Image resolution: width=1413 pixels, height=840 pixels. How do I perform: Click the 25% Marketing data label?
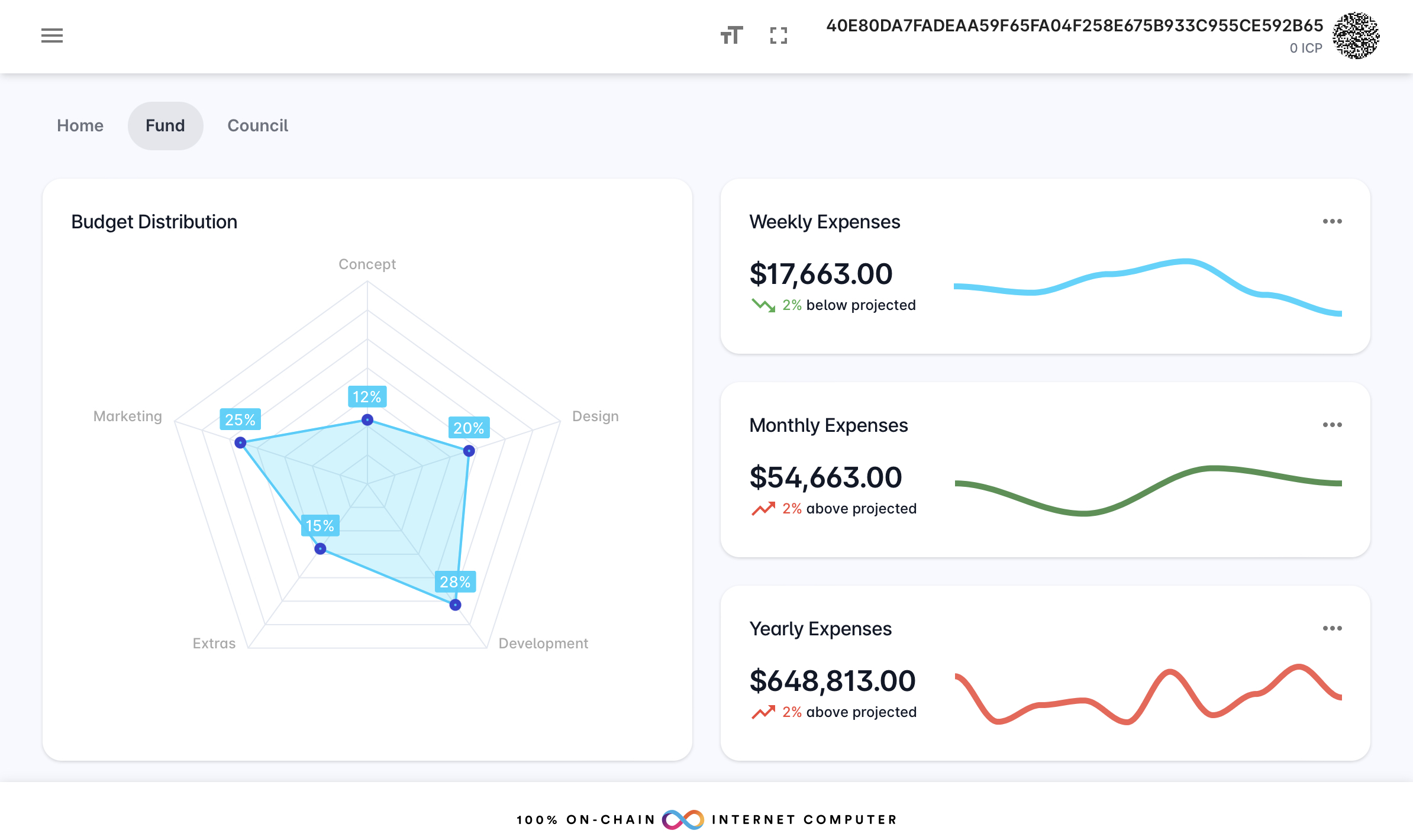[240, 419]
